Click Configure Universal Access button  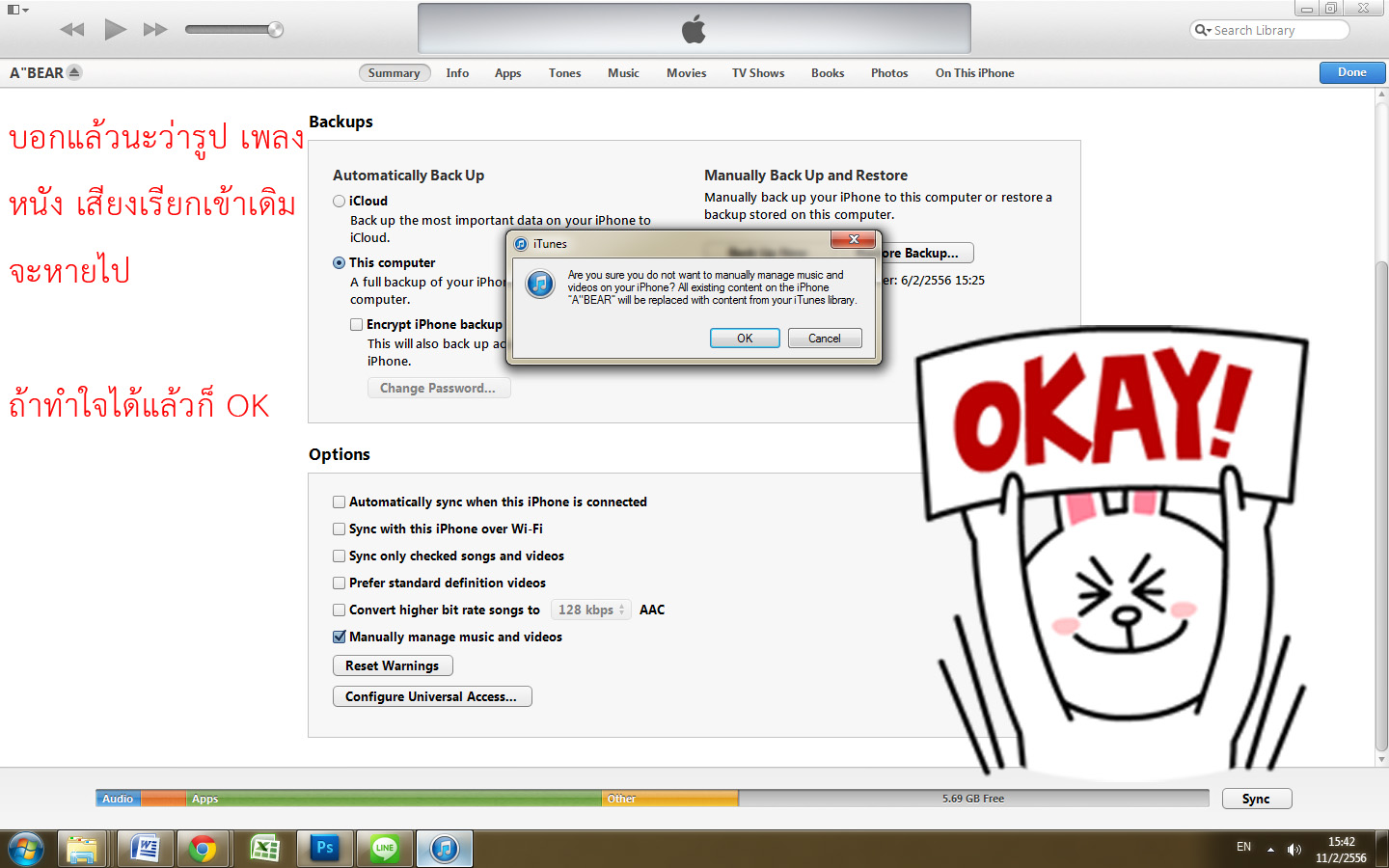432,696
